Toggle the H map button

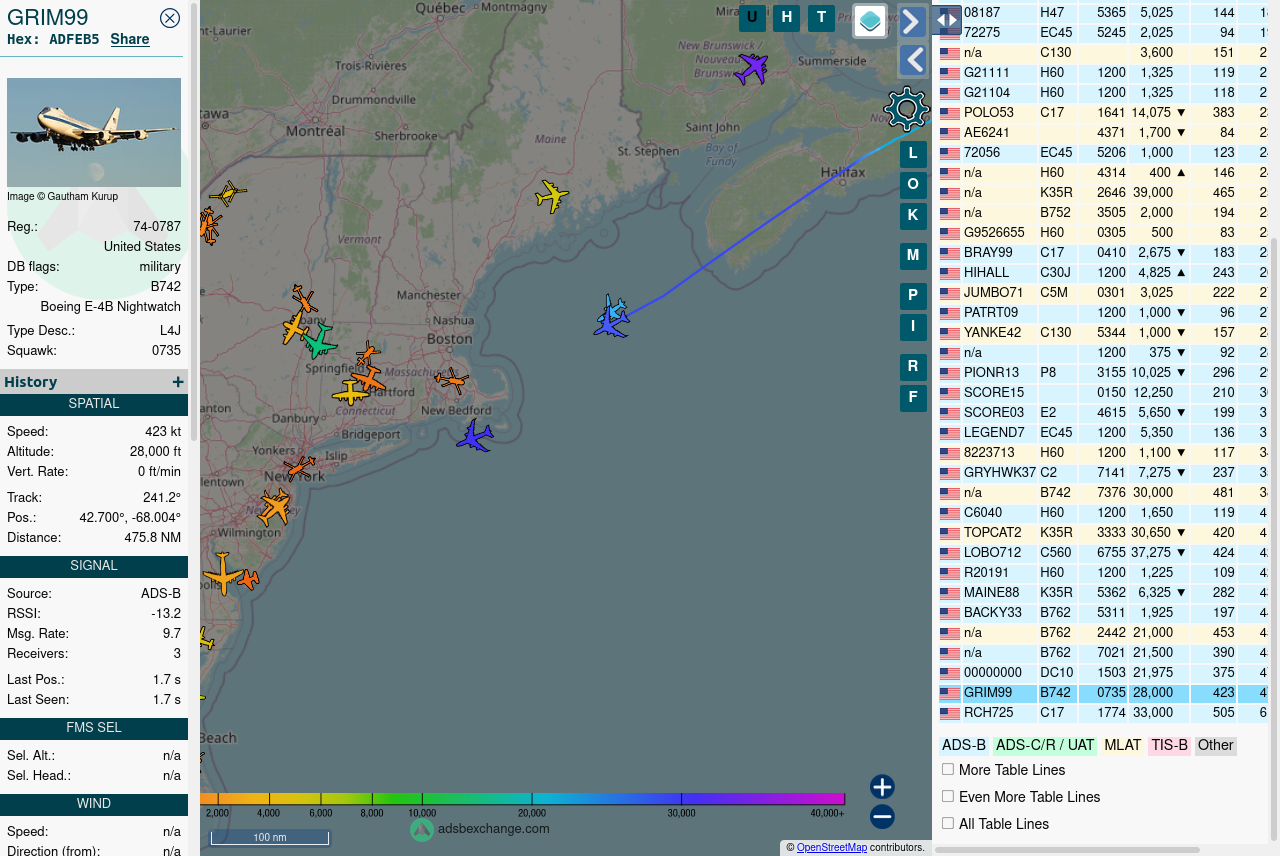pos(787,17)
